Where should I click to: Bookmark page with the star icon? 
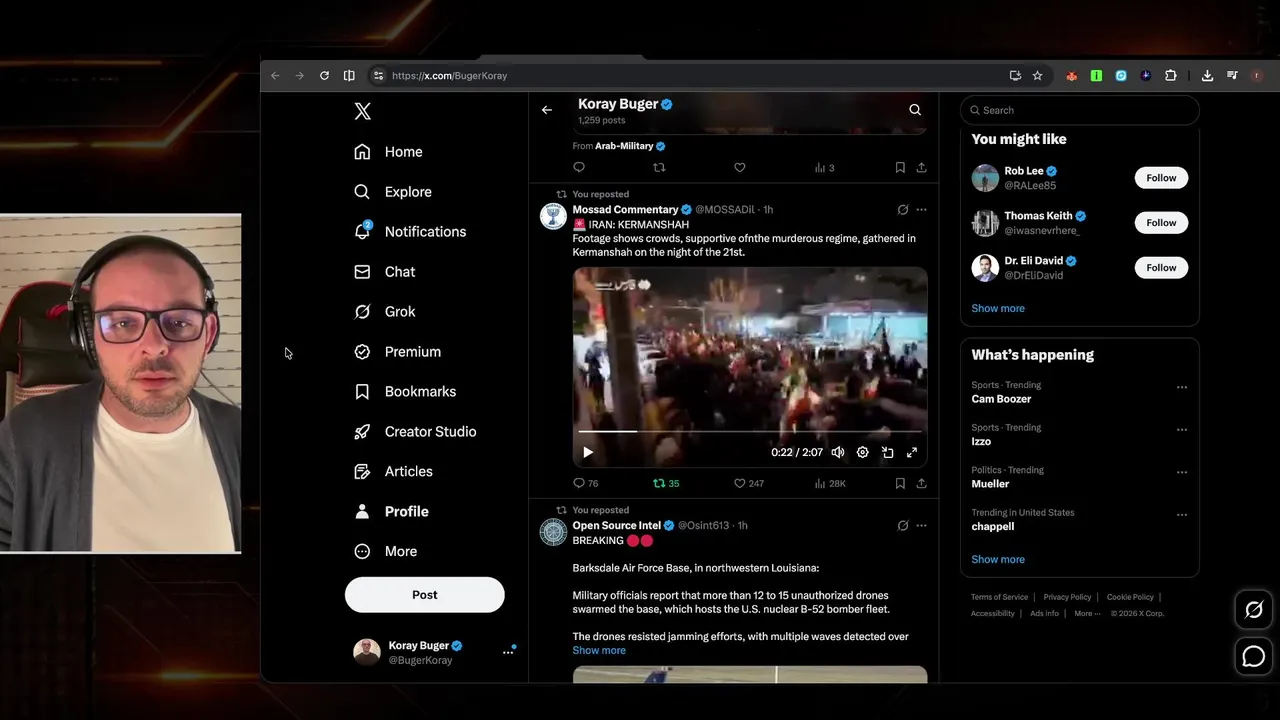[1037, 76]
